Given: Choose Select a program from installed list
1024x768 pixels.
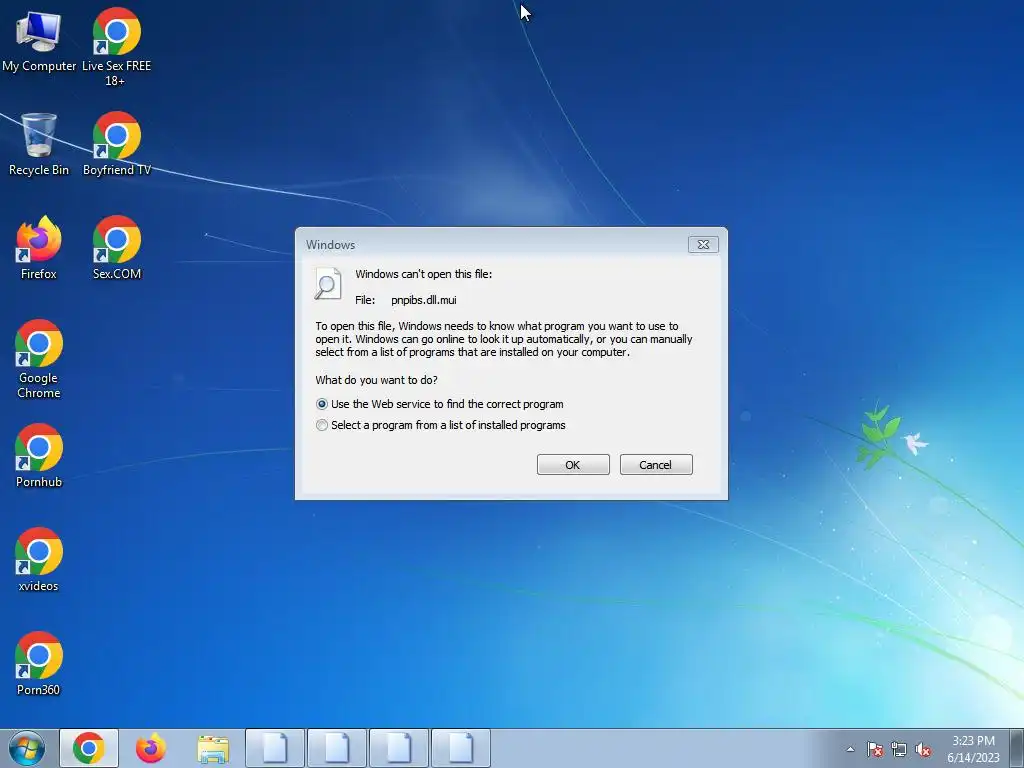Looking at the screenshot, I should [x=441, y=425].
